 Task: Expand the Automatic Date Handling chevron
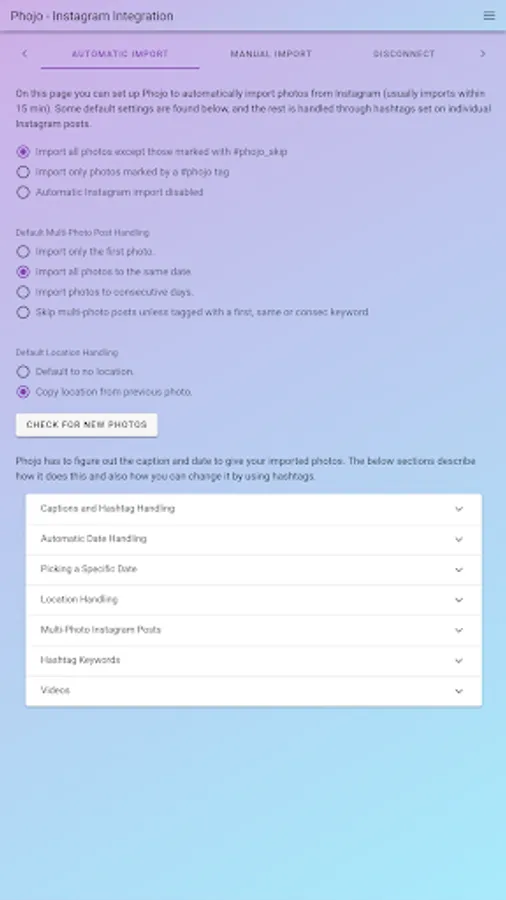pos(459,540)
